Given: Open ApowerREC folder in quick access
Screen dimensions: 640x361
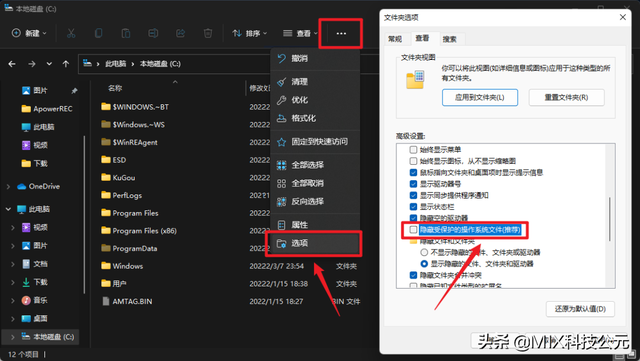Looking at the screenshot, I should coord(47,109).
